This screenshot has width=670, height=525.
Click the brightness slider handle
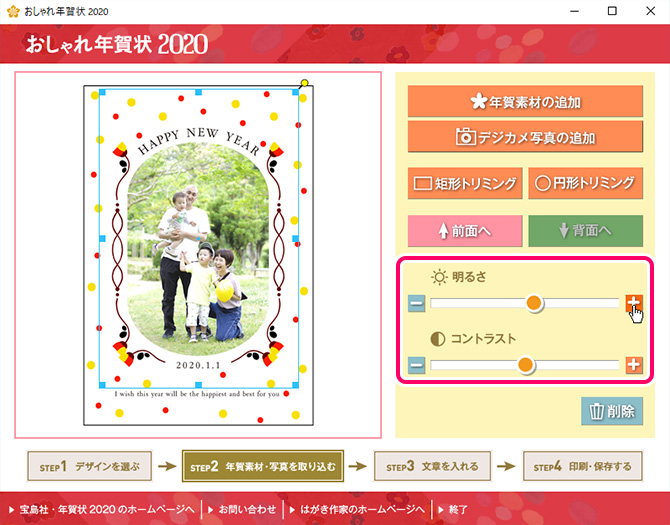tap(534, 303)
